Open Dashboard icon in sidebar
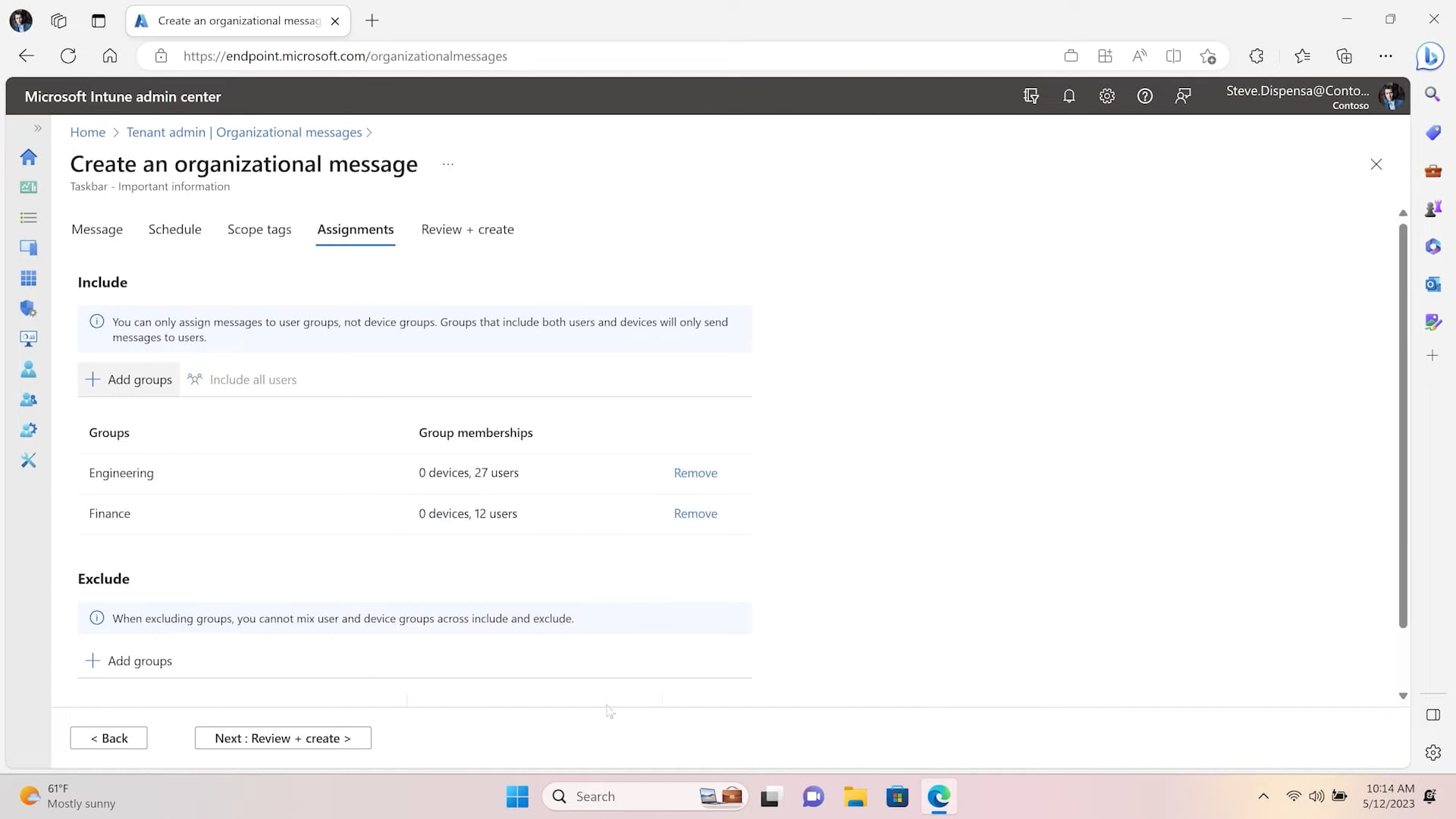The height and width of the screenshot is (819, 1456). 28,187
